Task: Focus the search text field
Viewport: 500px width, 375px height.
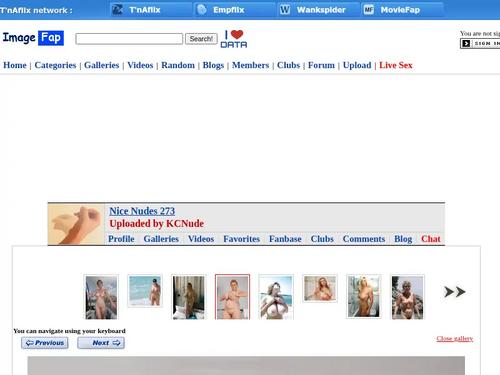Action: [x=129, y=39]
